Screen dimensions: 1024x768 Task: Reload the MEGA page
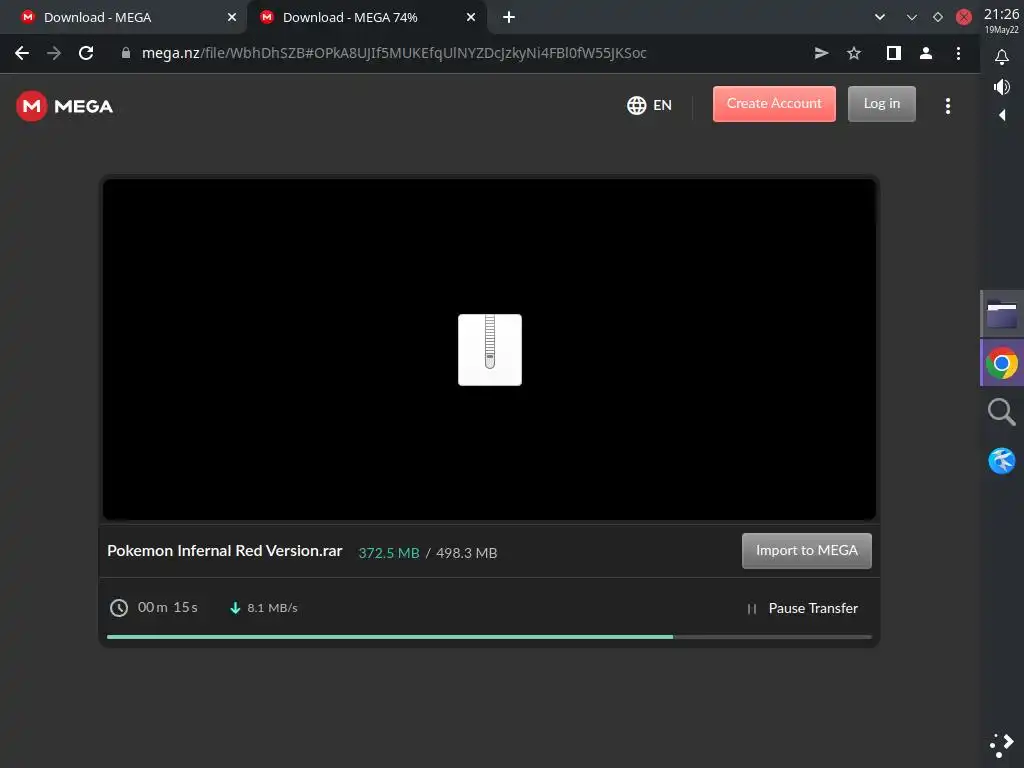coord(86,53)
